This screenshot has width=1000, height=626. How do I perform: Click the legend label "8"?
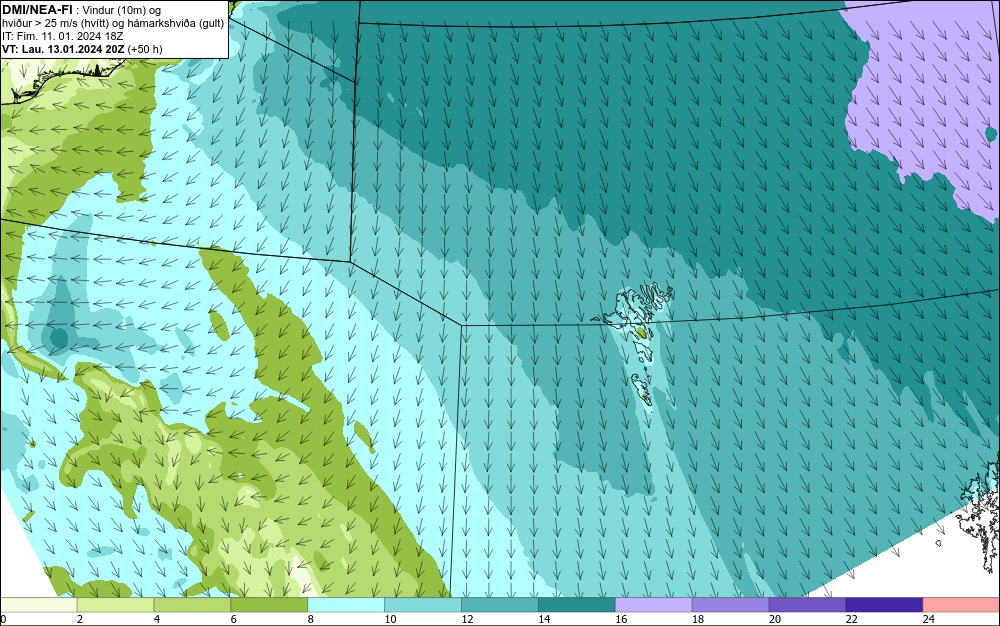pos(311,619)
